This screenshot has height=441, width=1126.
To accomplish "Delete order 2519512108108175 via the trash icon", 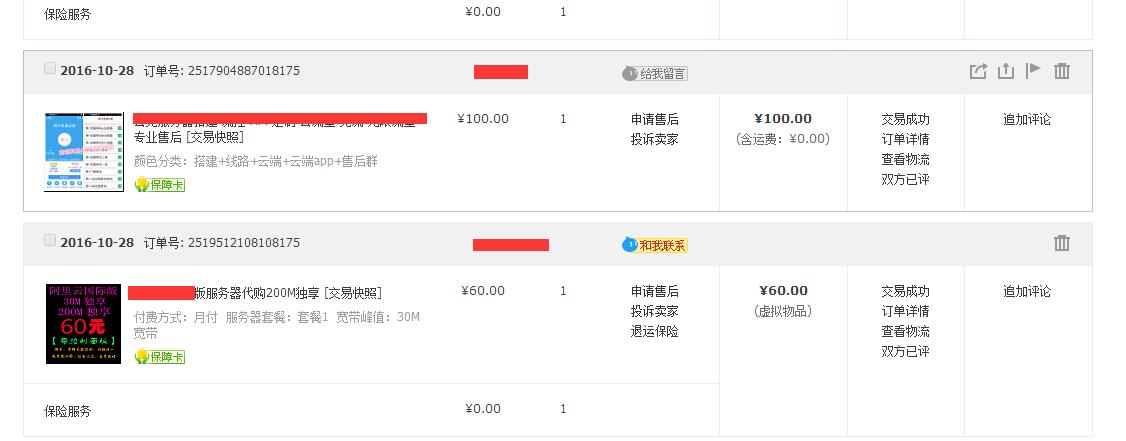I will point(1062,243).
